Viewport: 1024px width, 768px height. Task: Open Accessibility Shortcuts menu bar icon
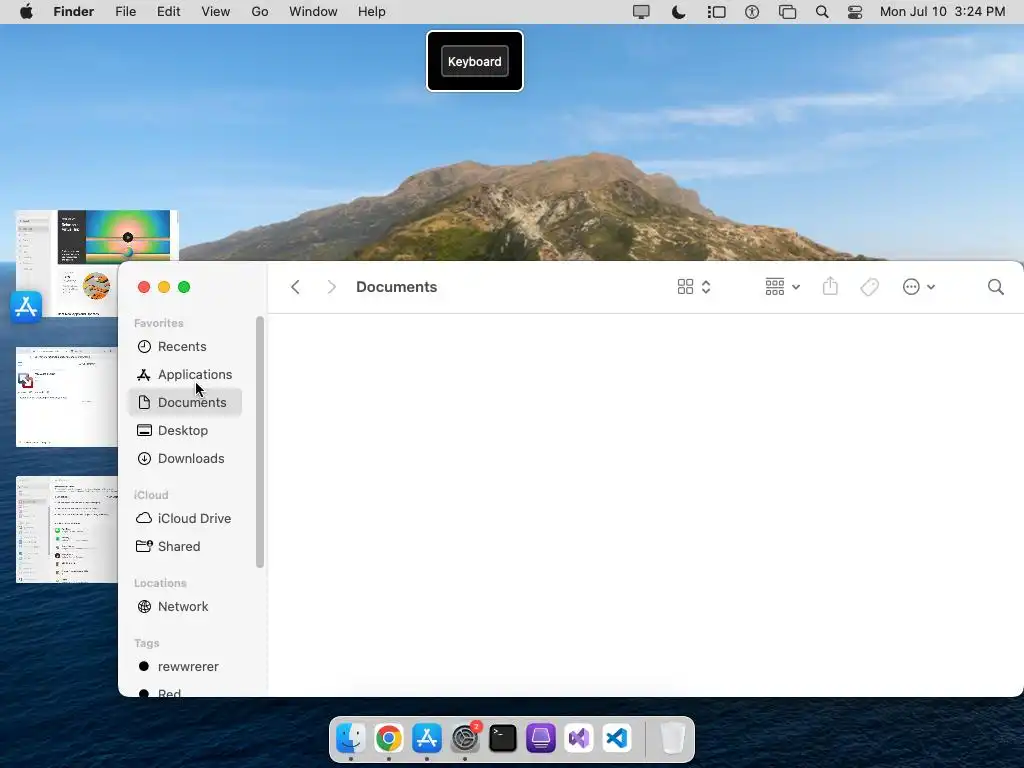coord(752,12)
